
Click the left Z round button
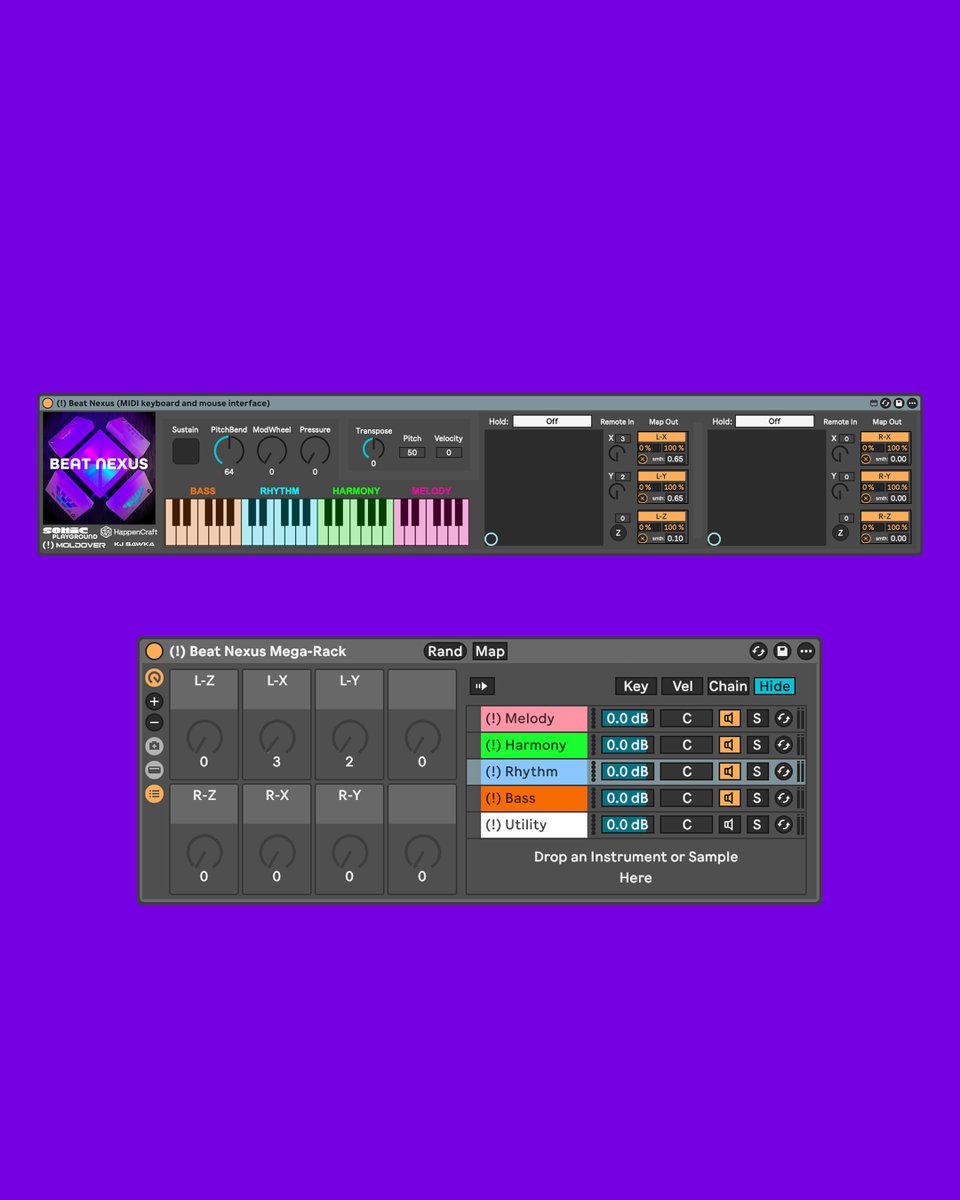coord(618,533)
